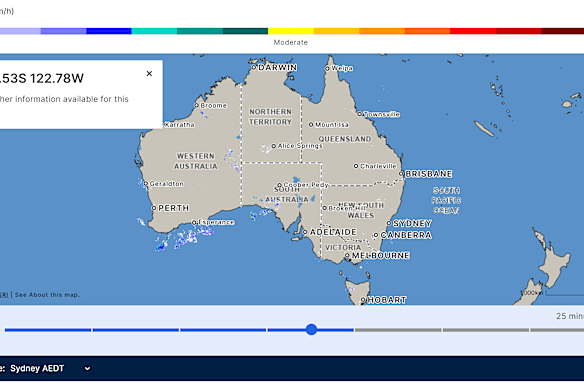
Task: Click the Sydney city marker
Action: coord(389,223)
